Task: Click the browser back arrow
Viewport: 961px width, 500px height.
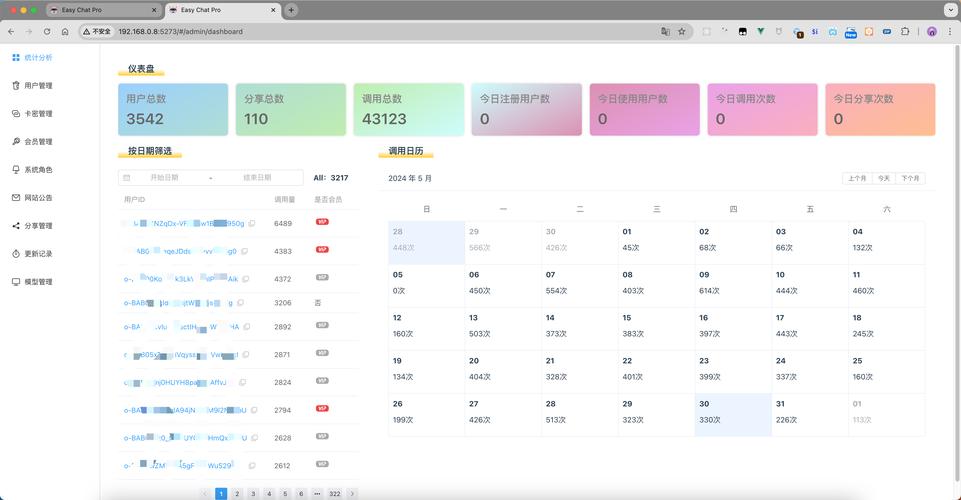Action: coord(11,31)
